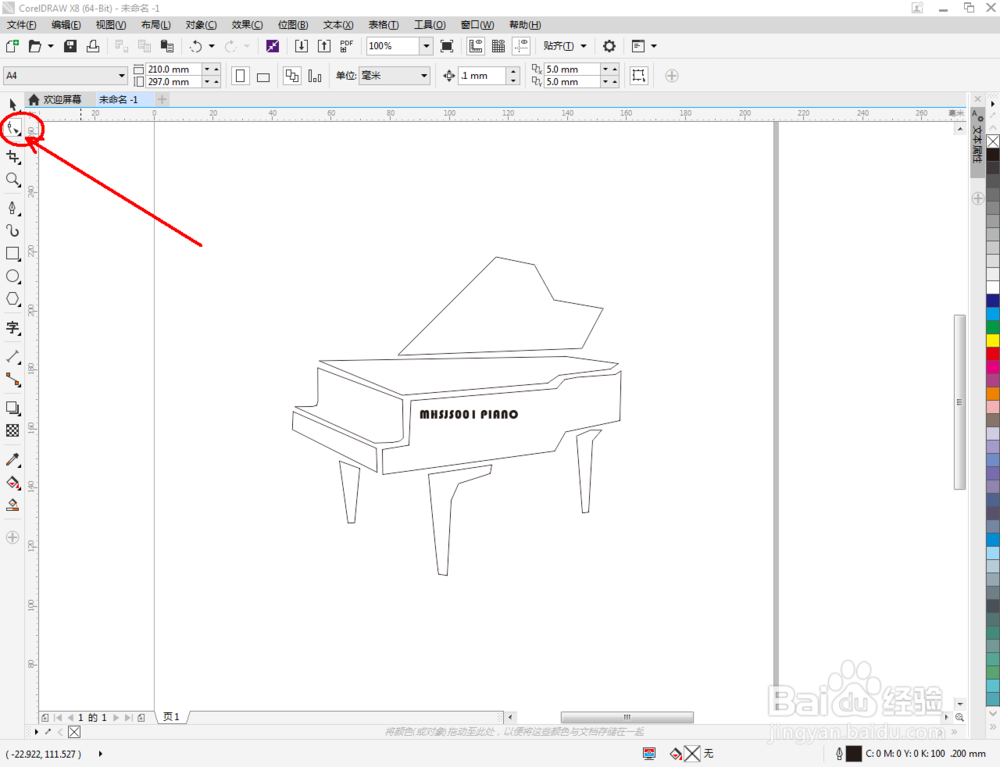
Task: Select the Rectangle tool
Action: click(13, 254)
